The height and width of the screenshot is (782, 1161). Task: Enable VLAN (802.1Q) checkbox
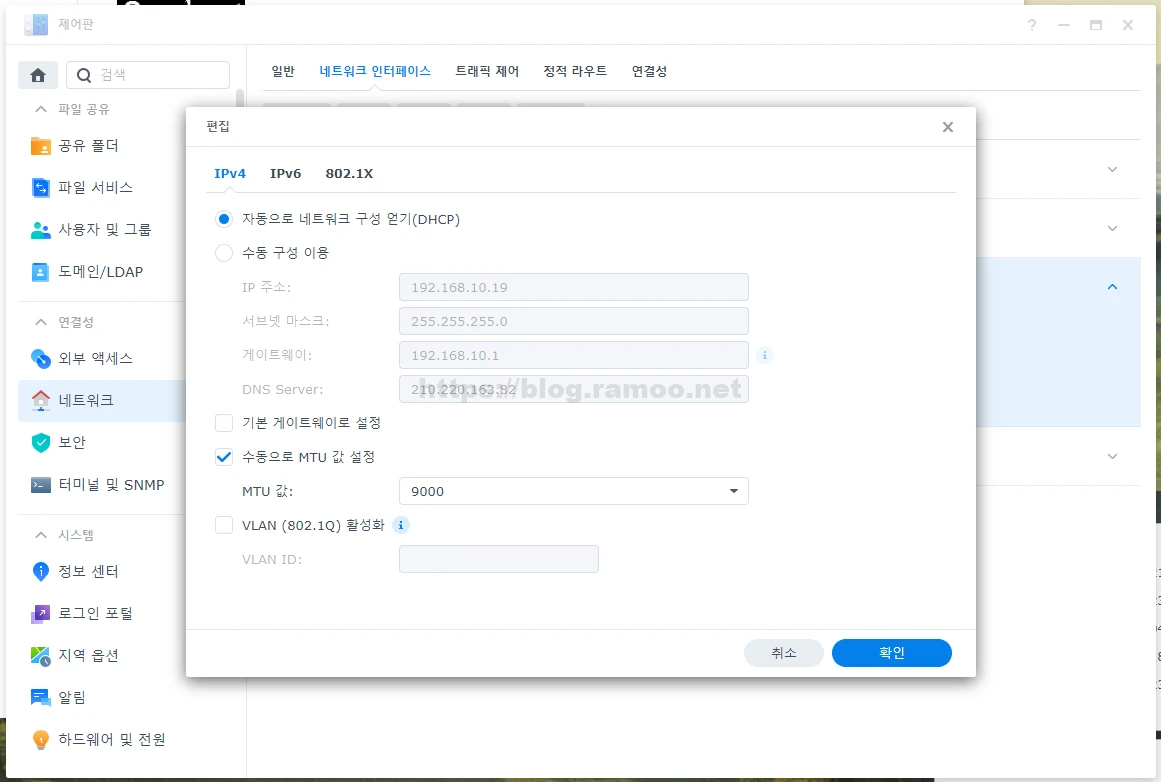tap(224, 525)
